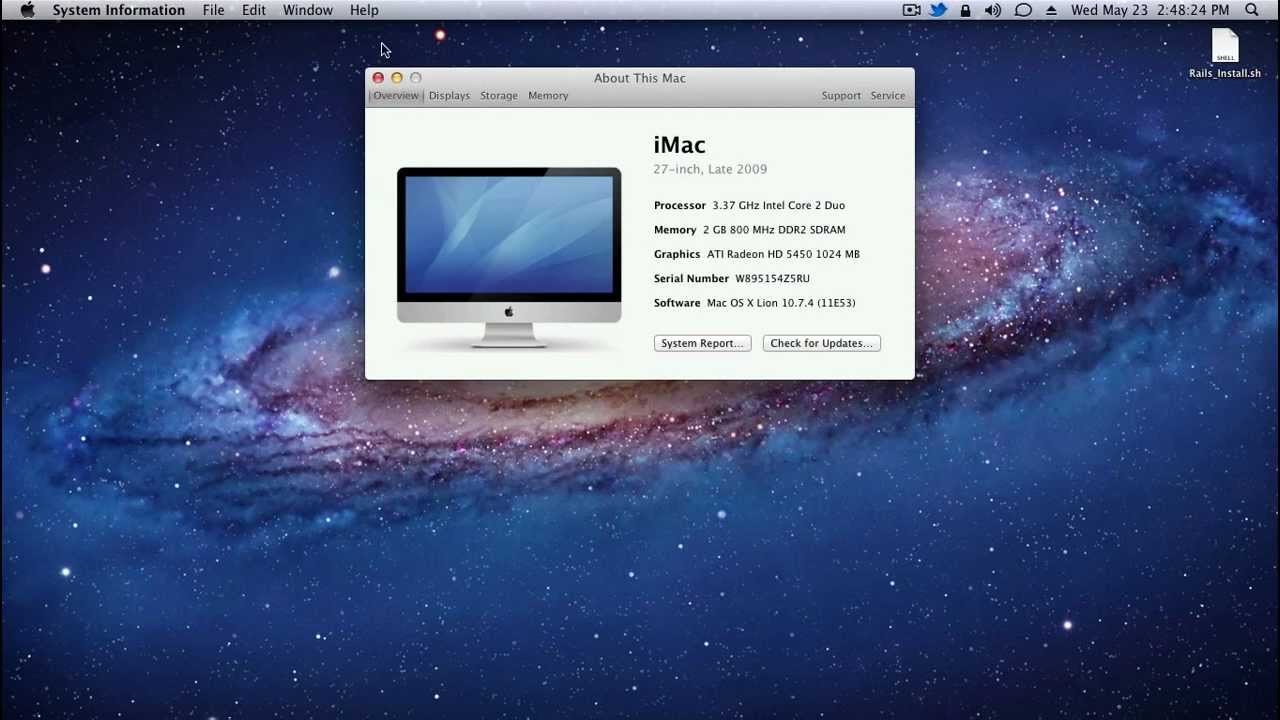1280x720 pixels.
Task: Minimize the About This Mac window
Action: tap(397, 78)
